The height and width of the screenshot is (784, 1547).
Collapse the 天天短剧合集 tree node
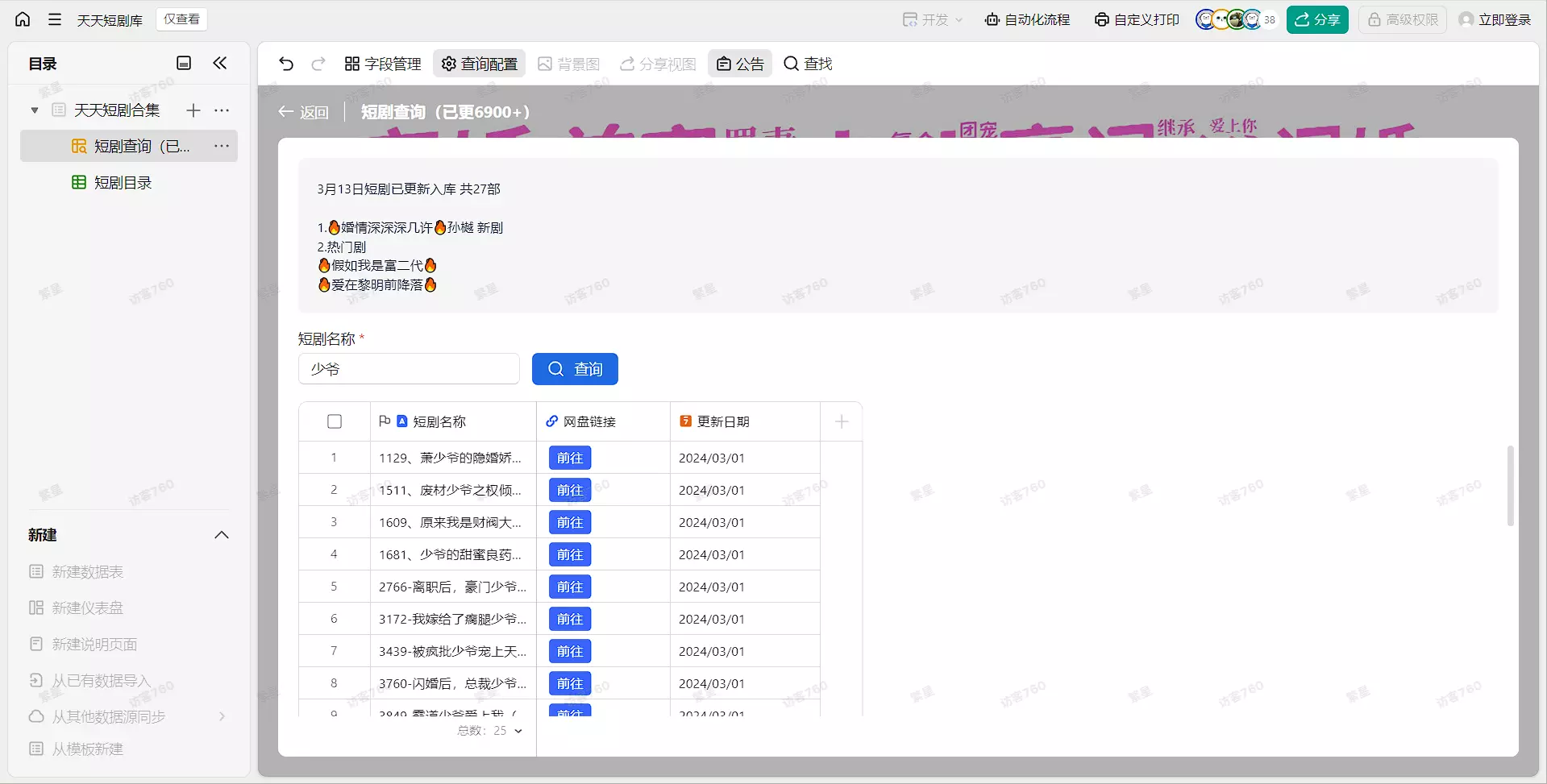[x=35, y=110]
